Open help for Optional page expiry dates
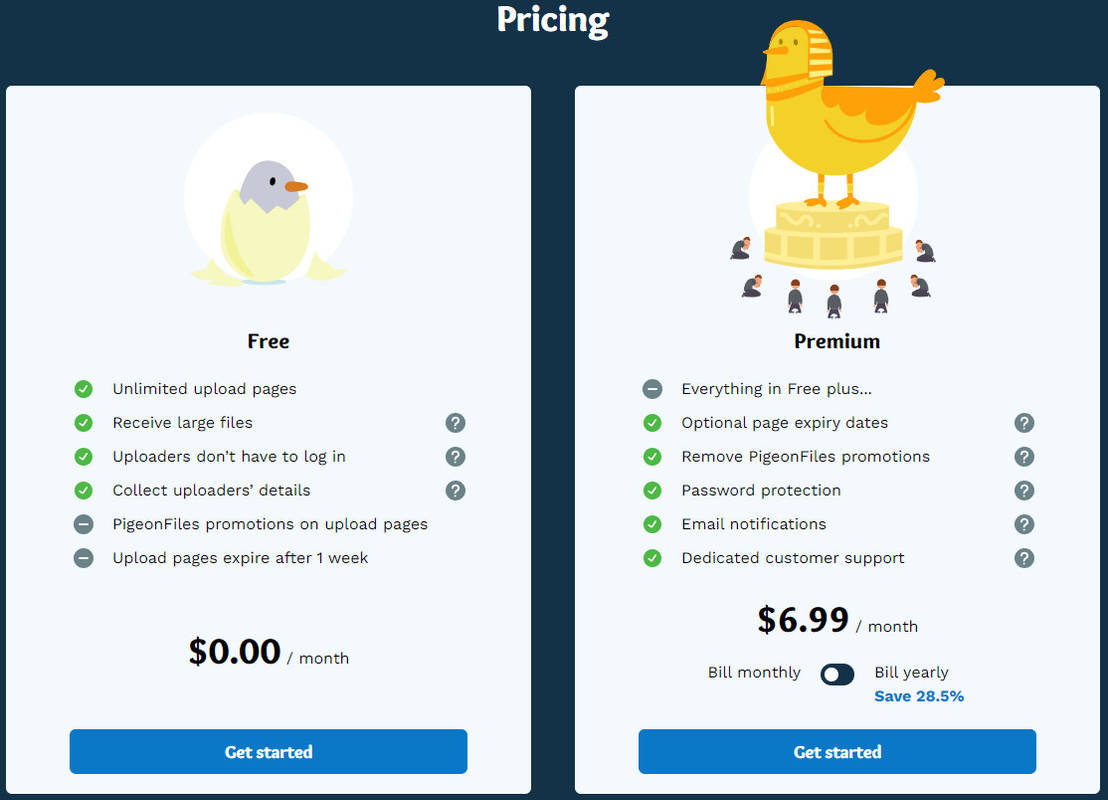 pyautogui.click(x=1024, y=423)
